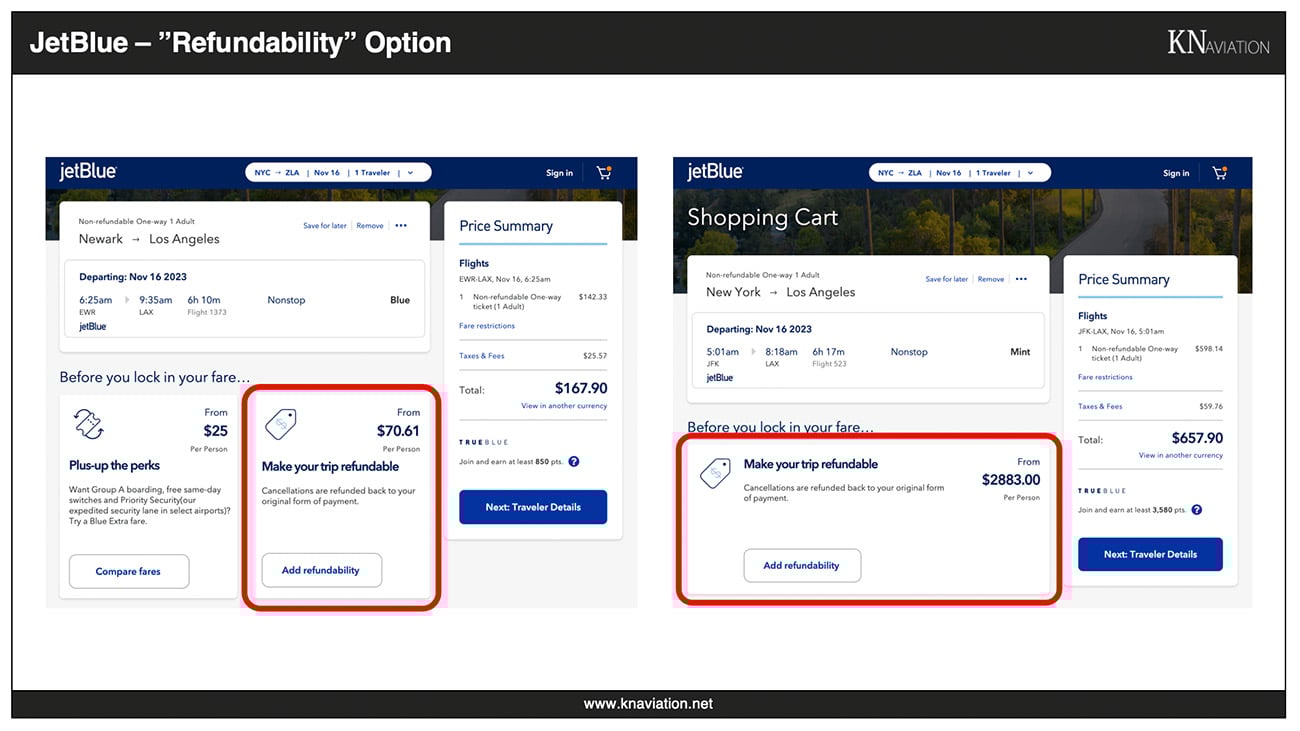Click the Blue fare label on the Newark flight
Screen dimensions: 1300x731
[x=400, y=300]
